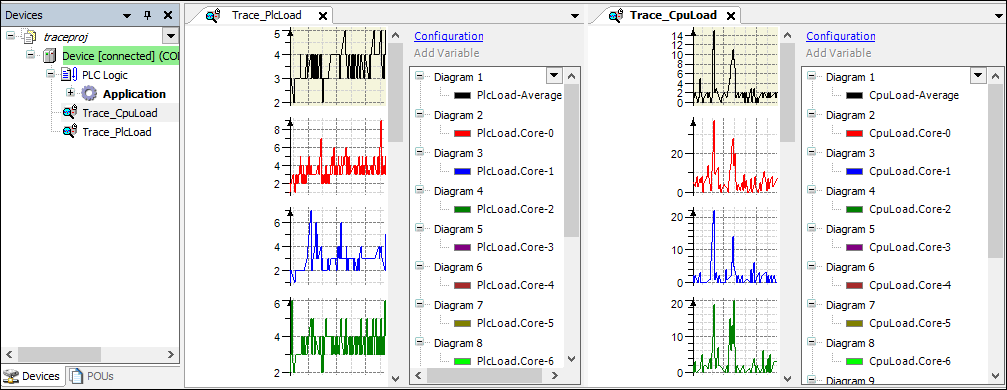Click Add Variable in Trace_CpuLoad pane
Image resolution: width=1007 pixels, height=390 pixels.
tap(839, 53)
